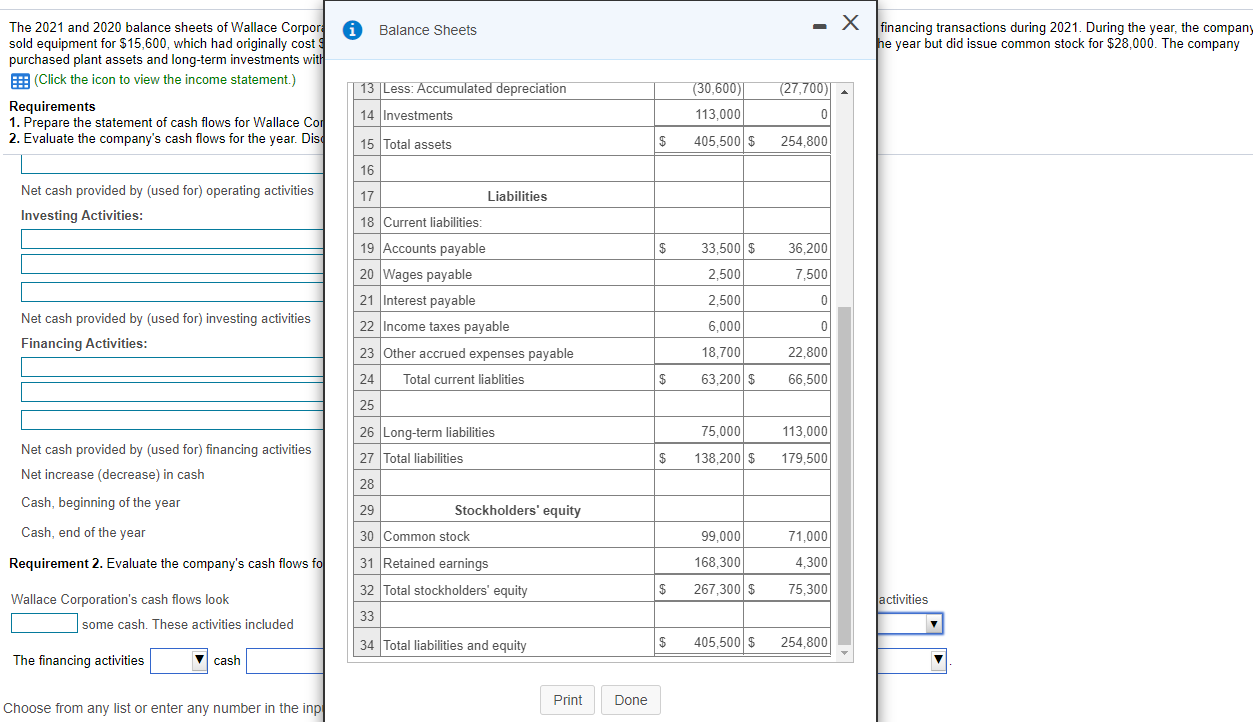Open the financing activities dropdown
The image size is (1253, 722).
point(178,660)
